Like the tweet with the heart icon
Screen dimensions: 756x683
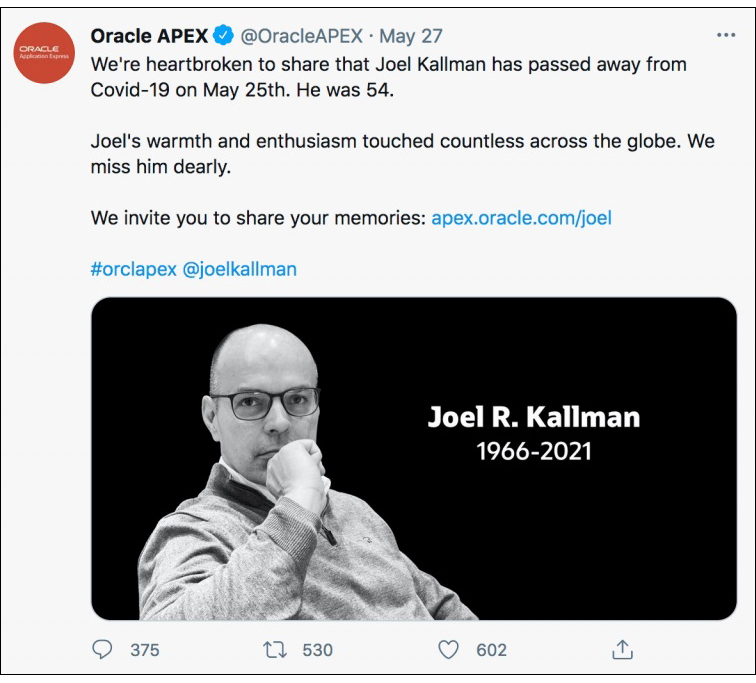[x=449, y=650]
